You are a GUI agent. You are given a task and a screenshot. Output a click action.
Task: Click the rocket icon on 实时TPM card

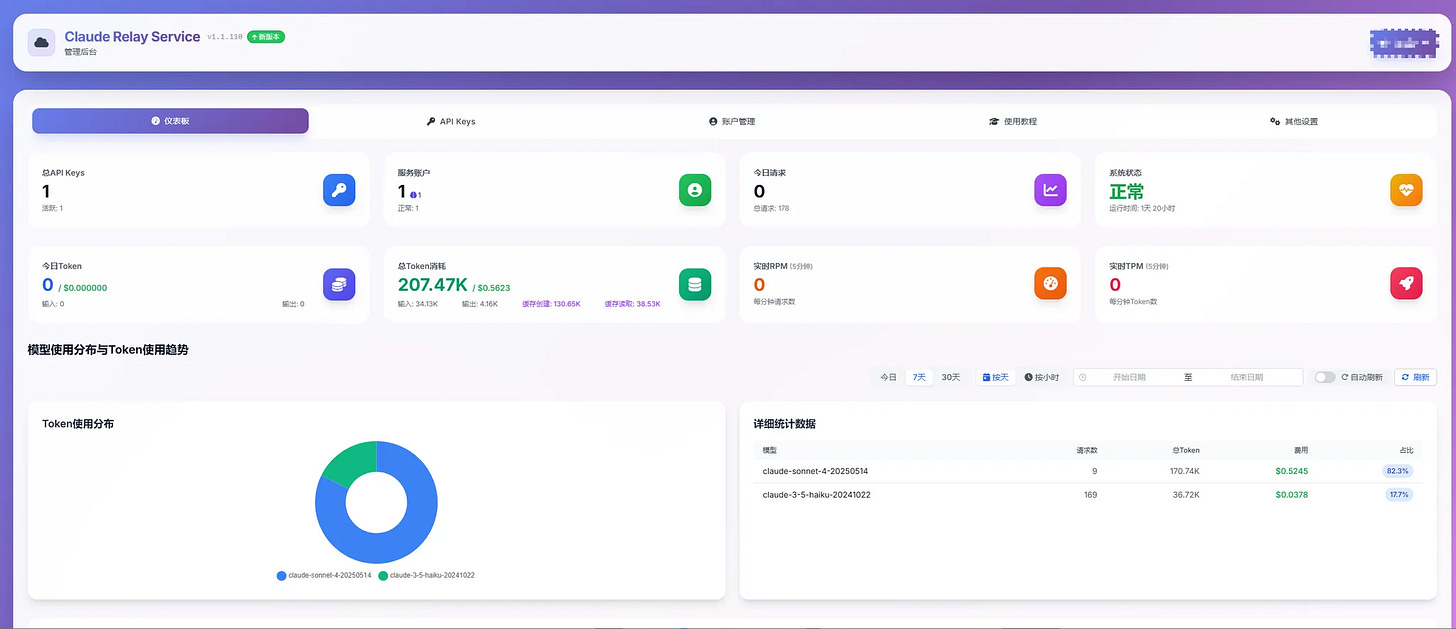(1406, 283)
